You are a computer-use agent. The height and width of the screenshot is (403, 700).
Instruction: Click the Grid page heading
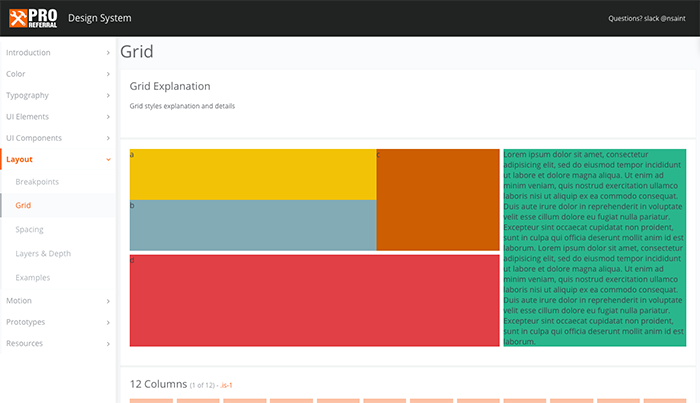pyautogui.click(x=137, y=52)
